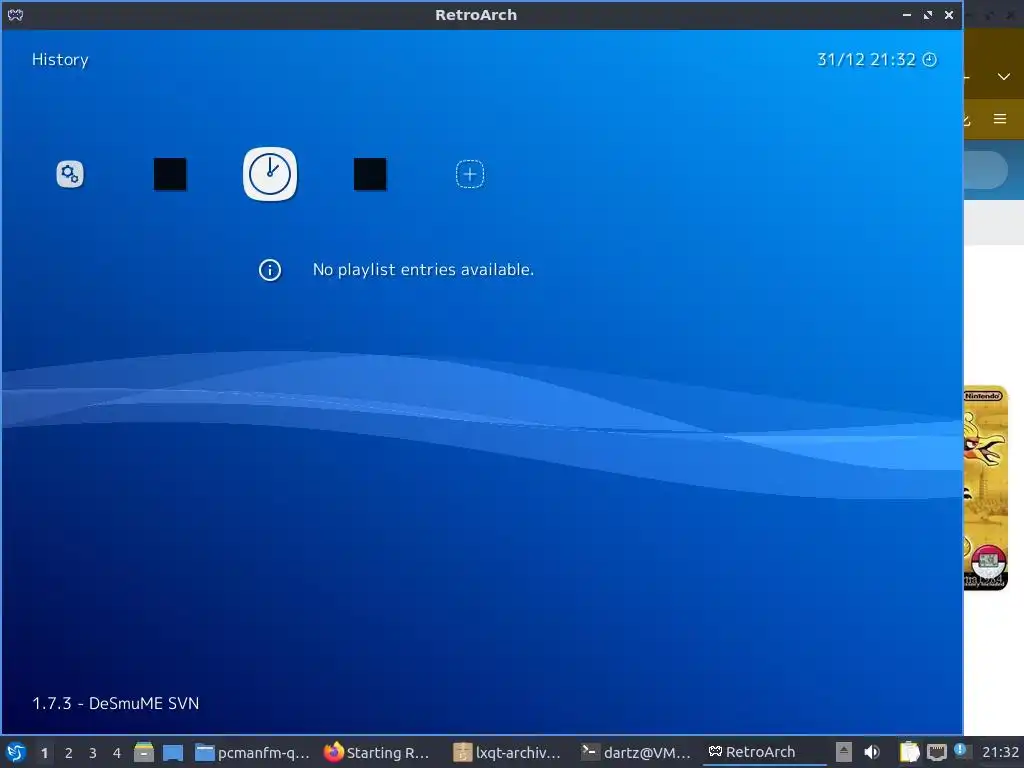Click the network monitor tray icon
The width and height of the screenshot is (1024, 768).
pos(936,752)
